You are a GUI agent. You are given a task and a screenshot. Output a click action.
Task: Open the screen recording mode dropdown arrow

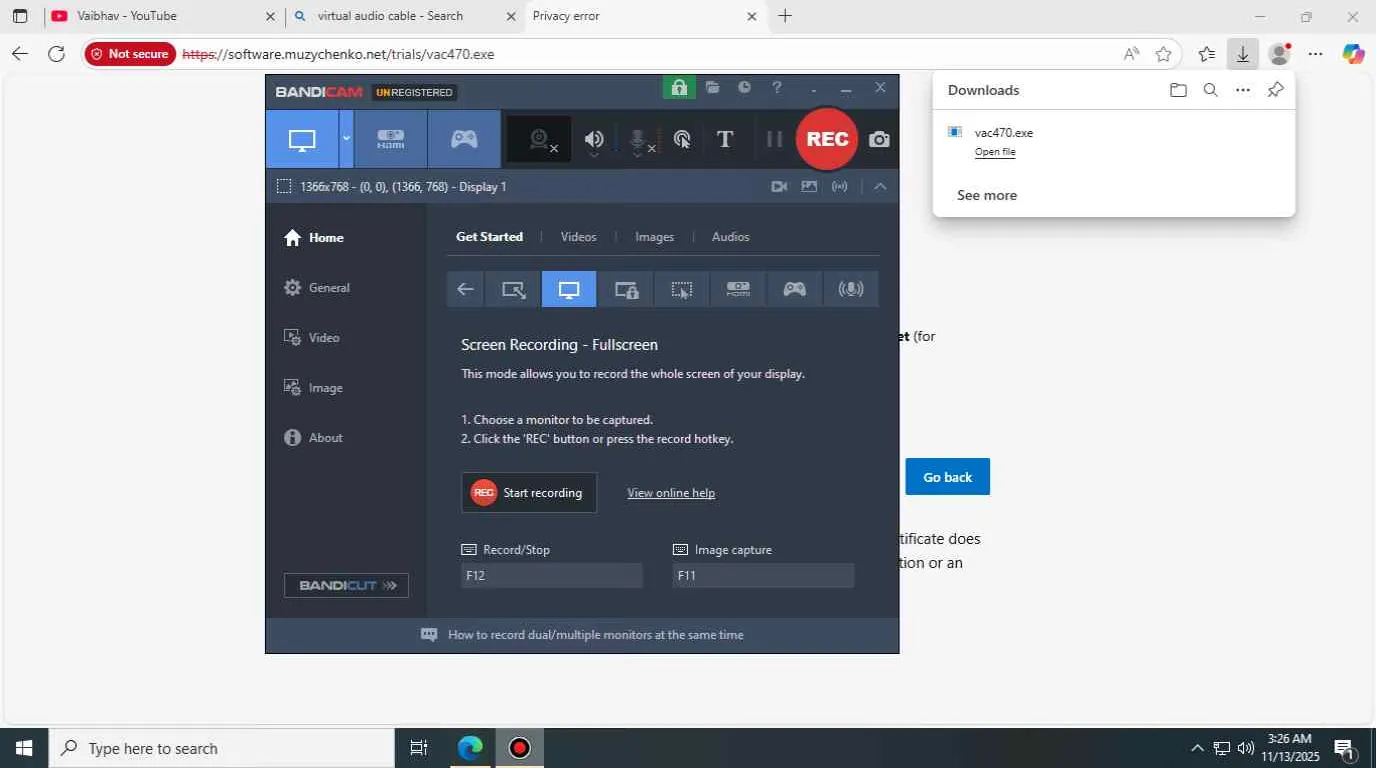pyautogui.click(x=347, y=139)
